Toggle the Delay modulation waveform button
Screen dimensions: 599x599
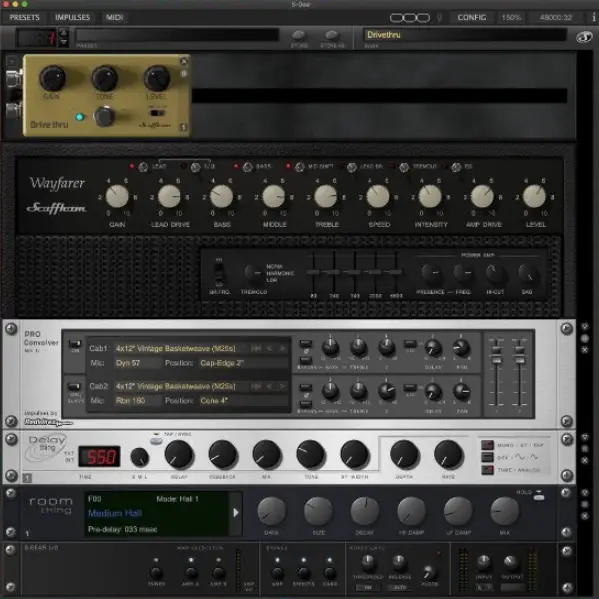click(x=487, y=457)
